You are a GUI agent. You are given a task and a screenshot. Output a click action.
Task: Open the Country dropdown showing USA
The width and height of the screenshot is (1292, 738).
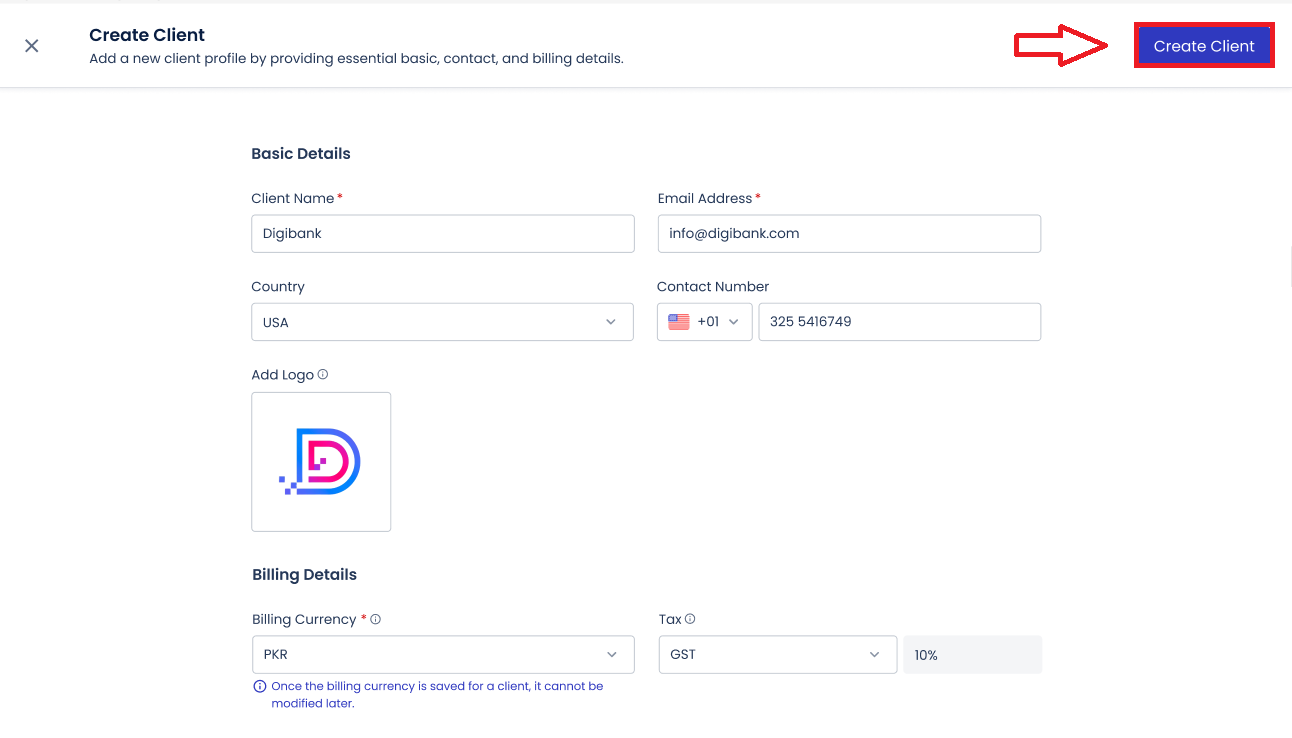[442, 321]
